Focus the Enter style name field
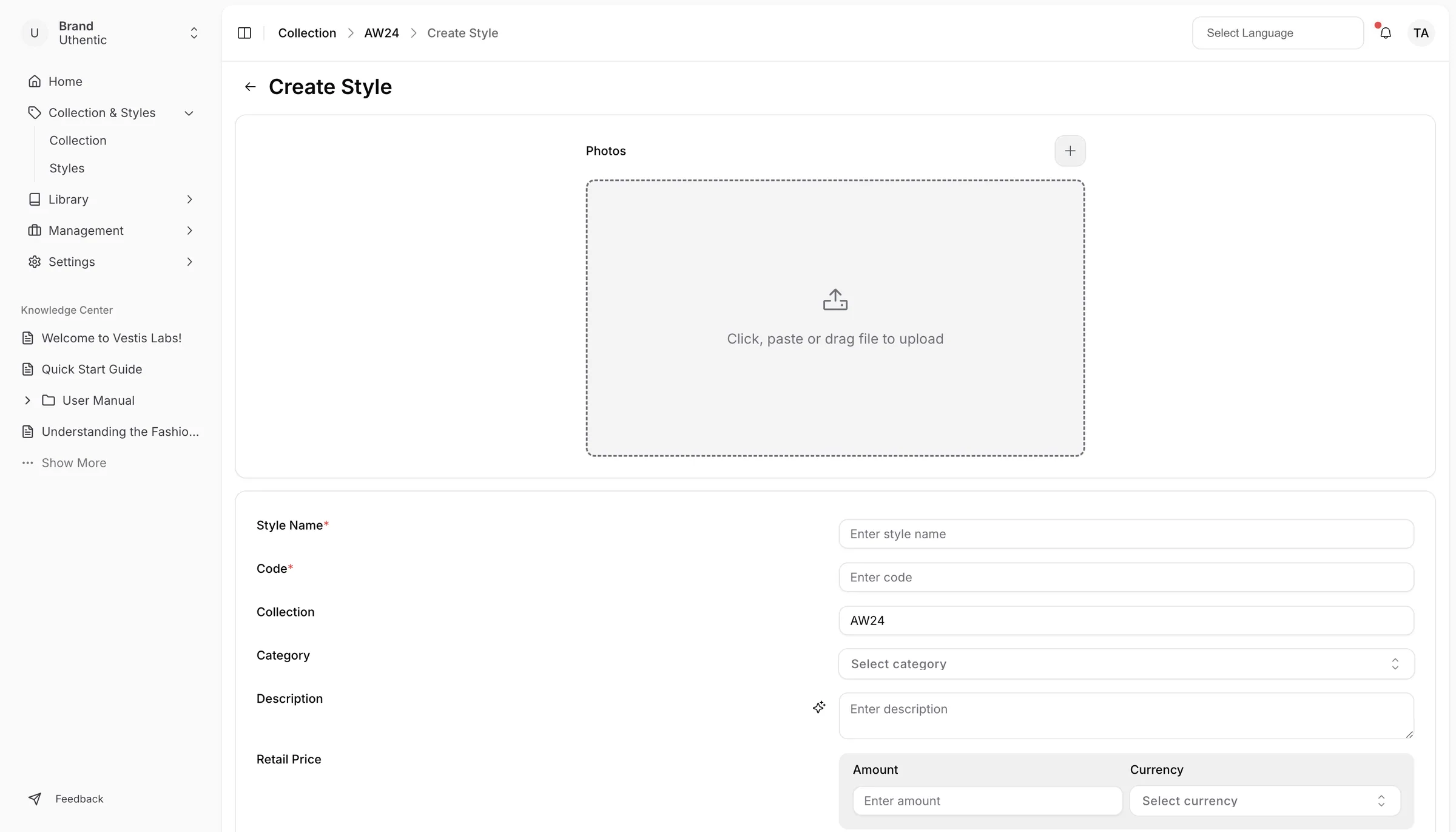The height and width of the screenshot is (832, 1456). (x=1126, y=534)
